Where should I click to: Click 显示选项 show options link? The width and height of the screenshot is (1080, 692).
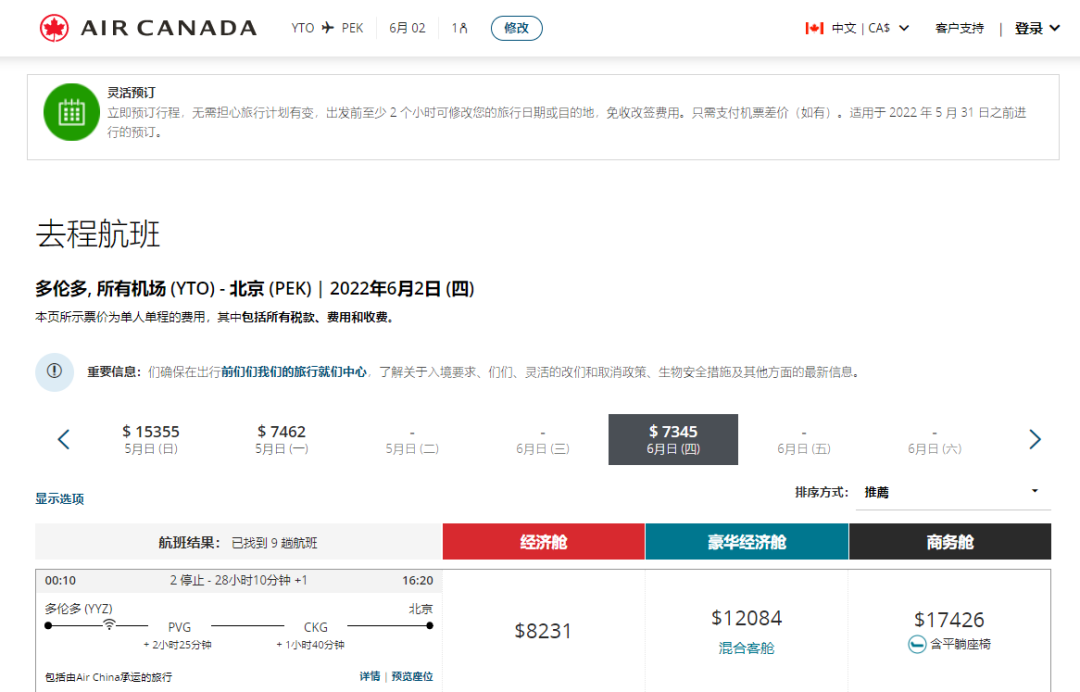tap(59, 499)
